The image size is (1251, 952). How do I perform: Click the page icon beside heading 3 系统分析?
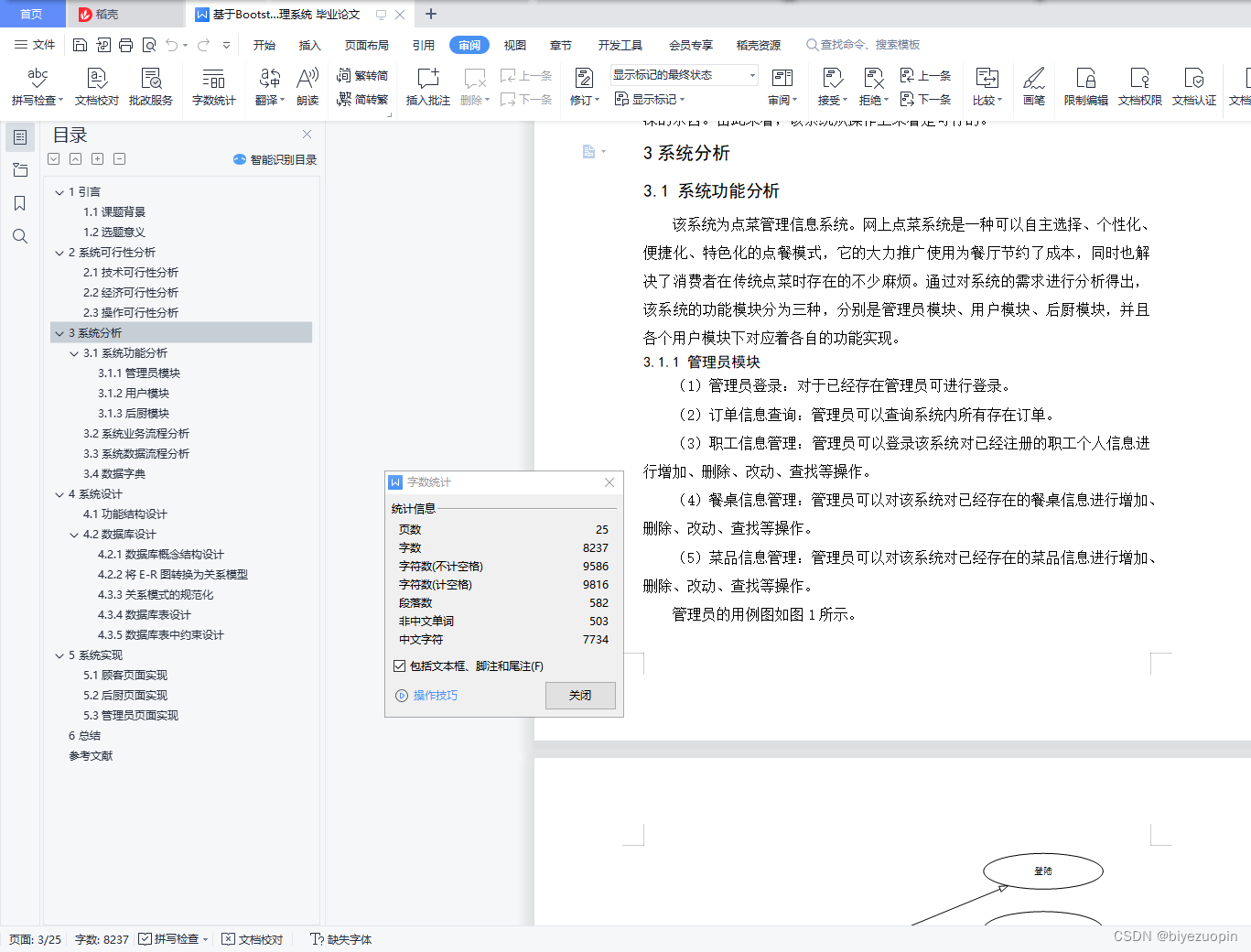pyautogui.click(x=589, y=151)
